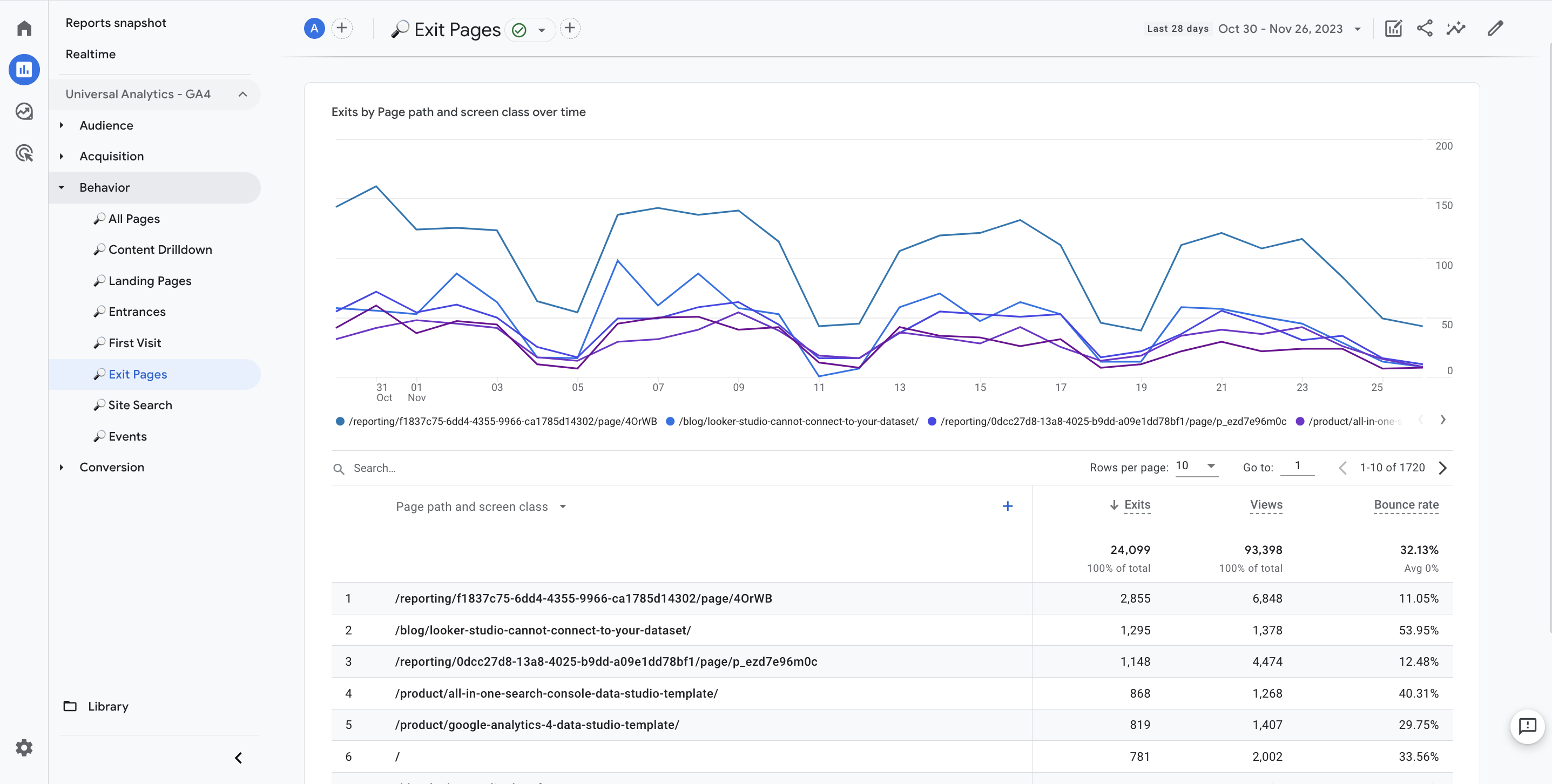Click the save report icon top right

(1393, 28)
